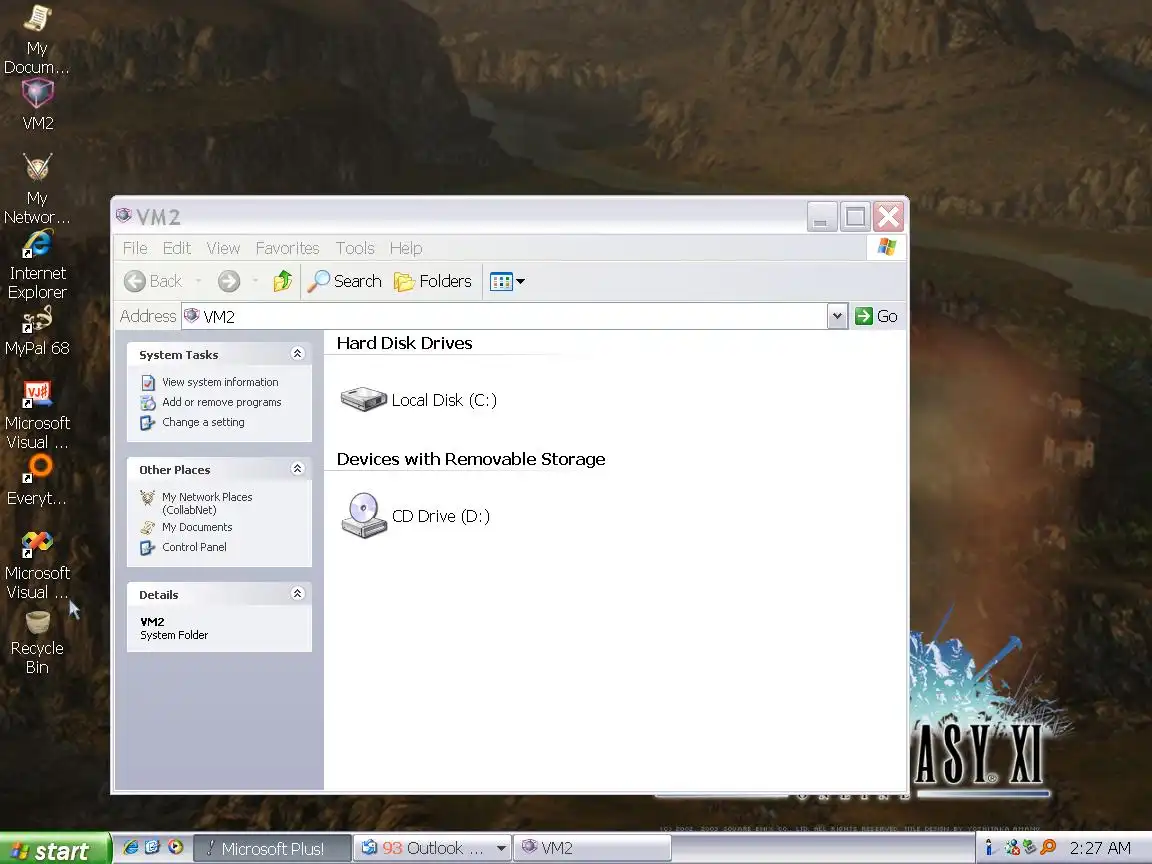The height and width of the screenshot is (864, 1152).
Task: Open My Network Places (CollabNet) link
Action: (206, 503)
